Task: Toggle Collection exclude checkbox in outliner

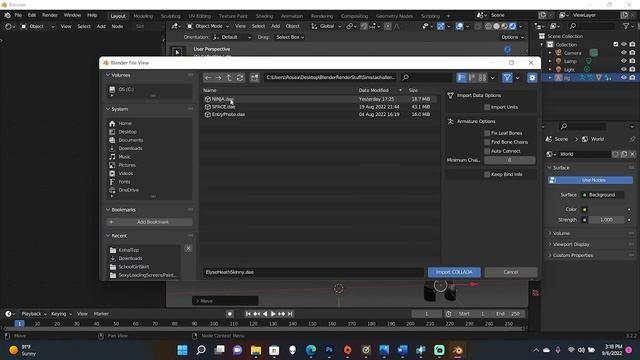Action: pos(616,44)
